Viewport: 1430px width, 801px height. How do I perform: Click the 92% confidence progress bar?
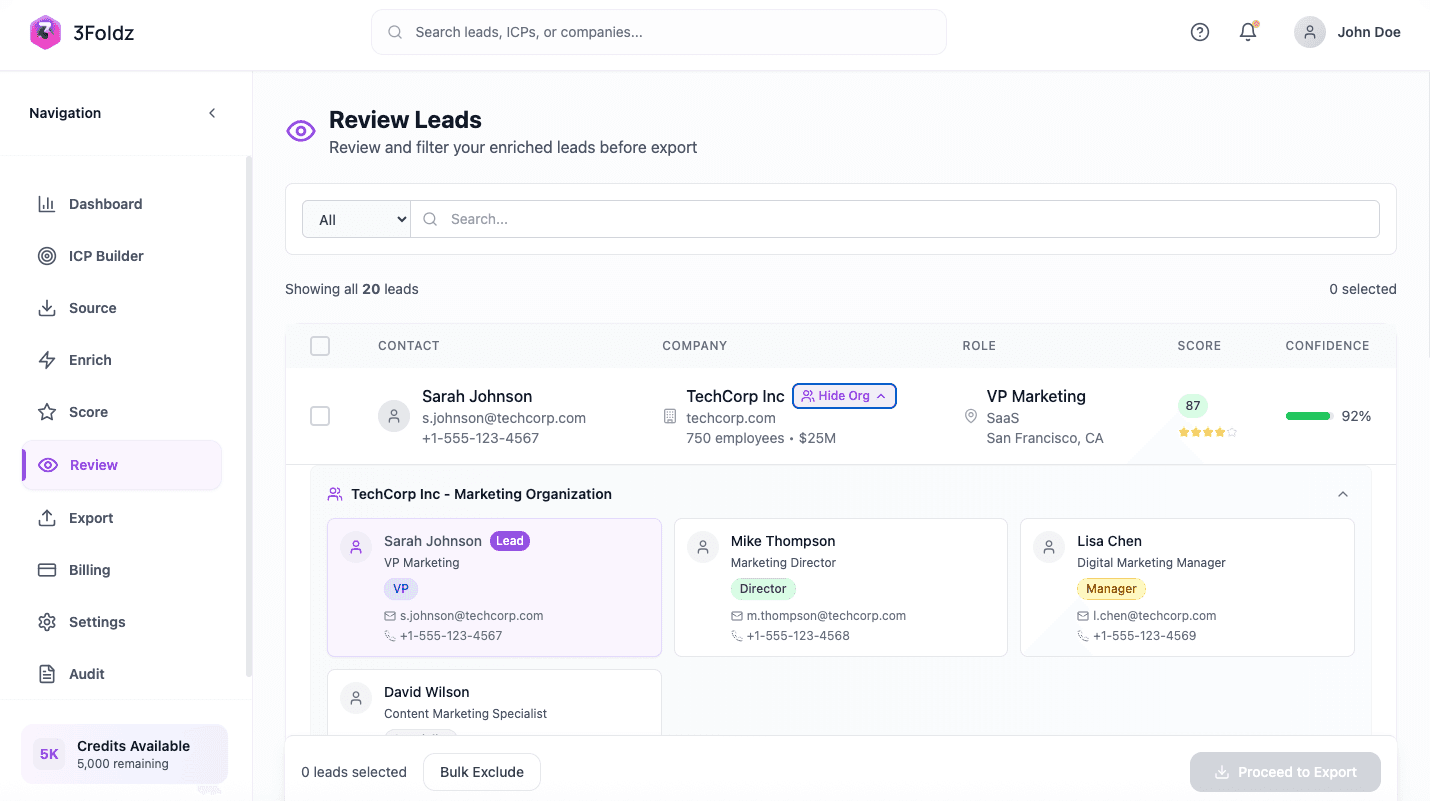[x=1309, y=416]
